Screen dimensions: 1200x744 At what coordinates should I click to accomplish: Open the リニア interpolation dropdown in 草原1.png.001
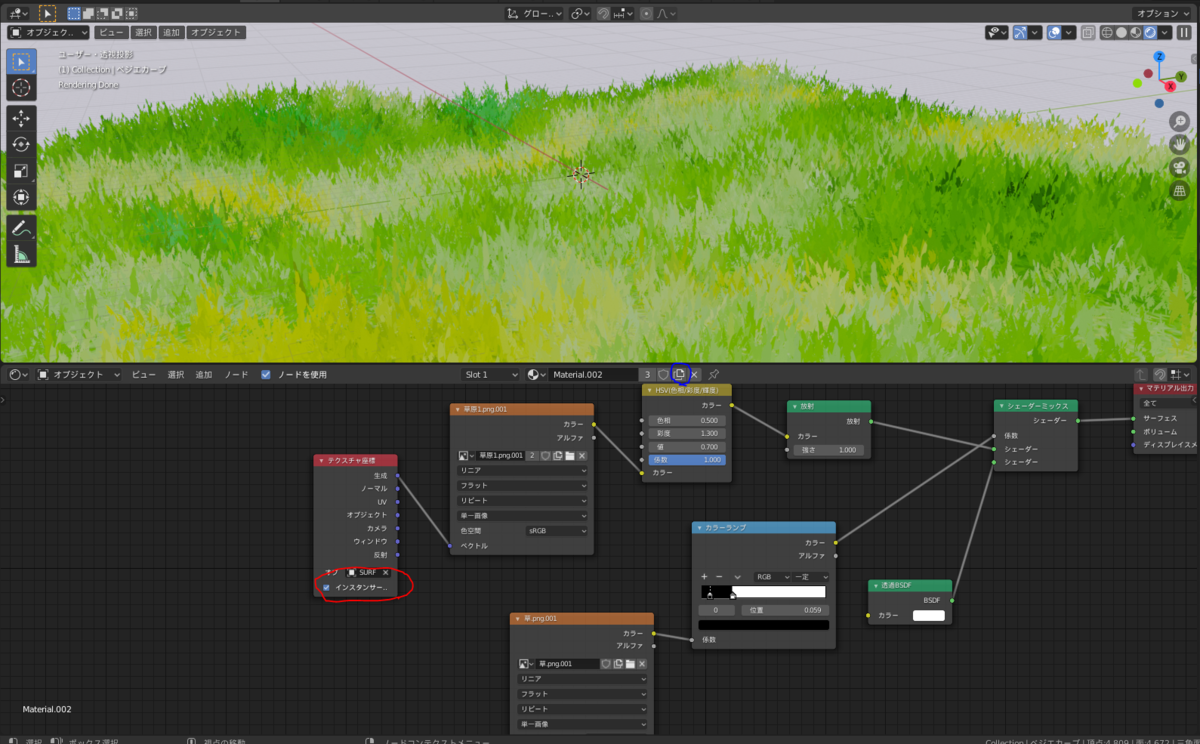[522, 470]
